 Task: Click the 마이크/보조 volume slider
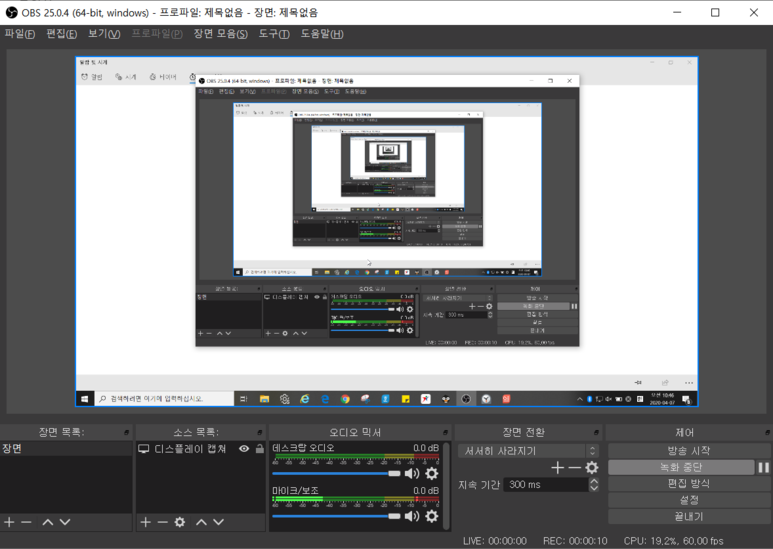336,516
